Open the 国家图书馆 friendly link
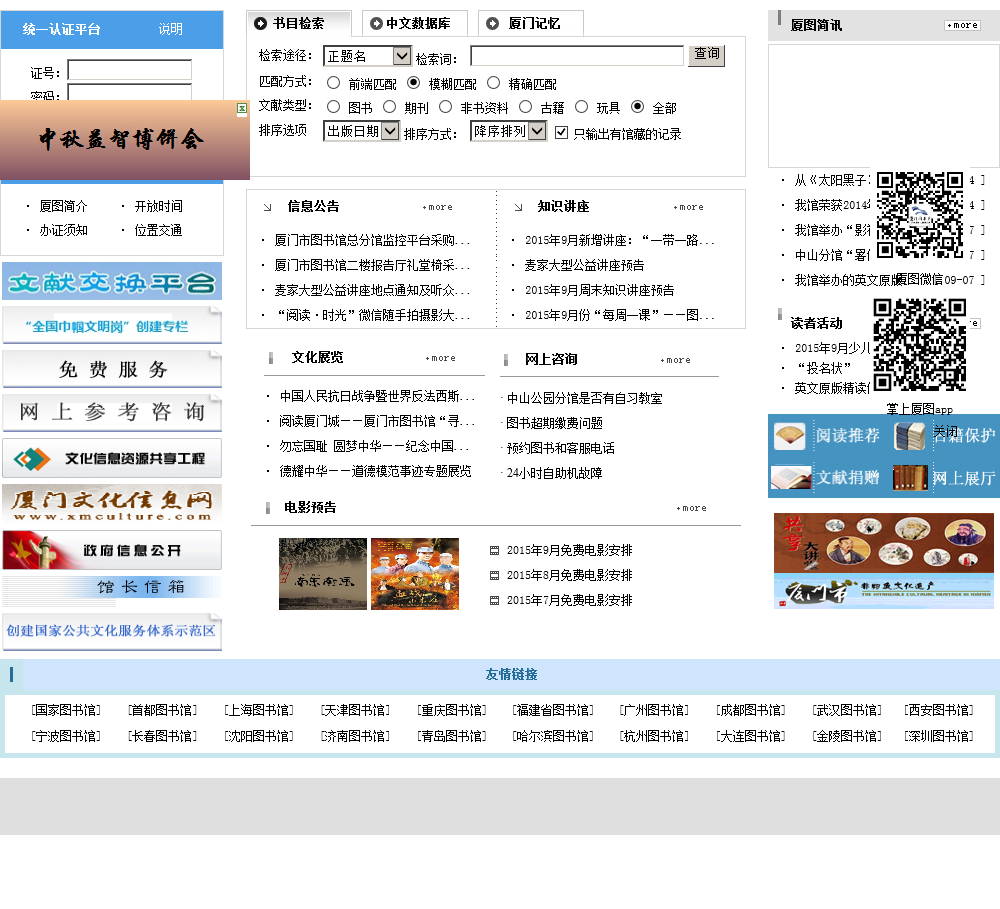Image resolution: width=1000 pixels, height=909 pixels. (66, 711)
